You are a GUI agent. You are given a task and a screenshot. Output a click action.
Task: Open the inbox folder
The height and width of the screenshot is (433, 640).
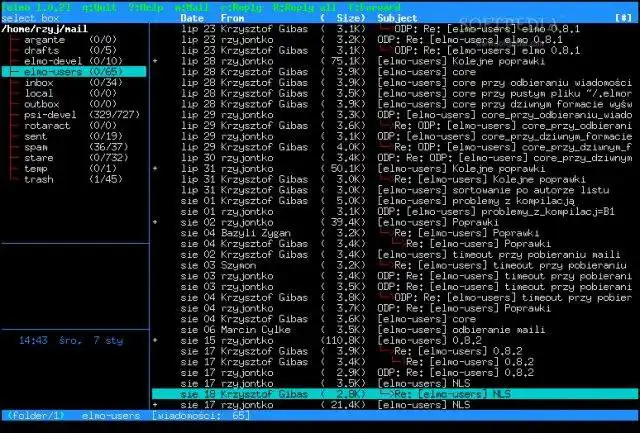73,82
